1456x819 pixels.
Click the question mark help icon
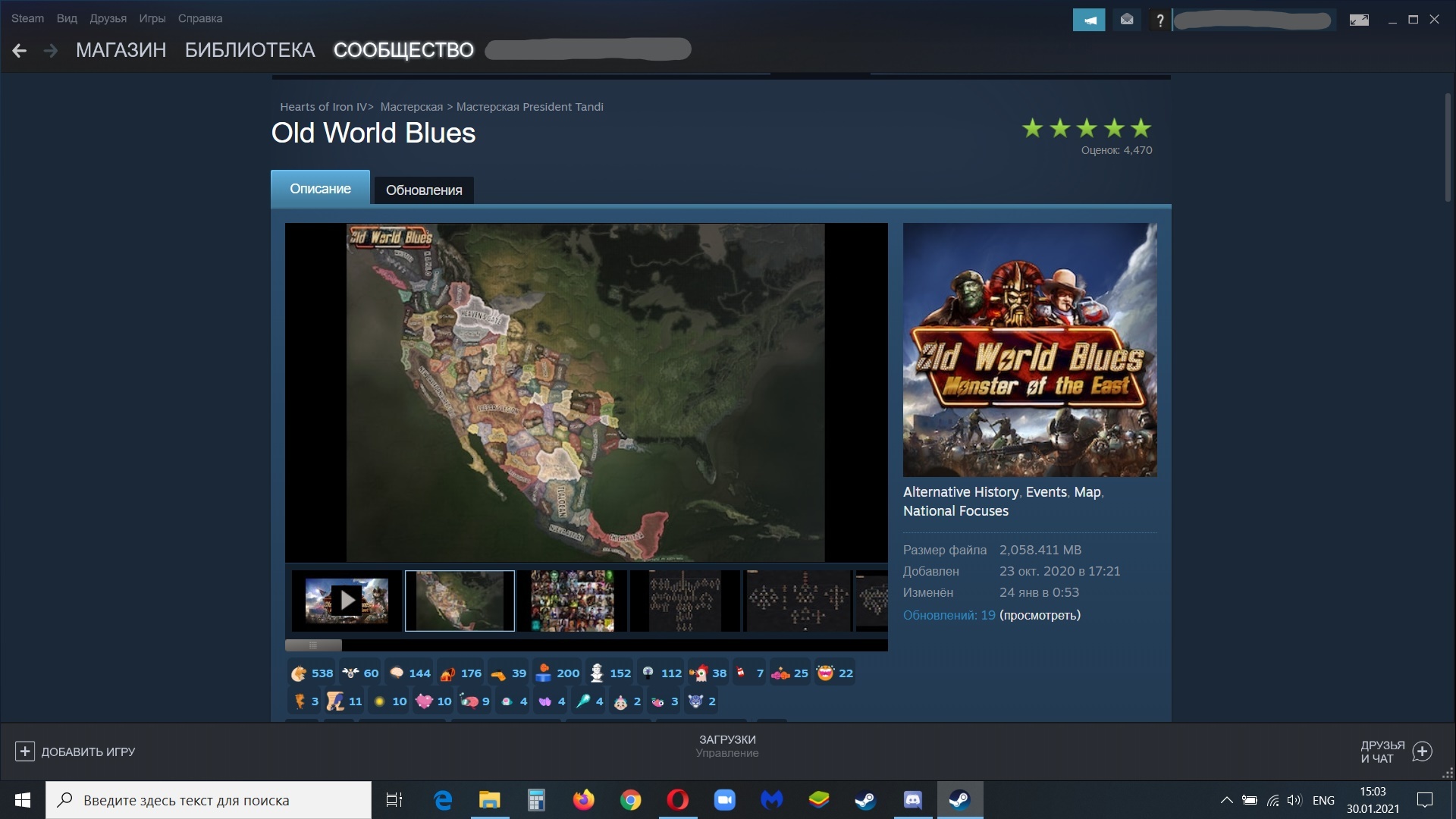coord(1159,20)
